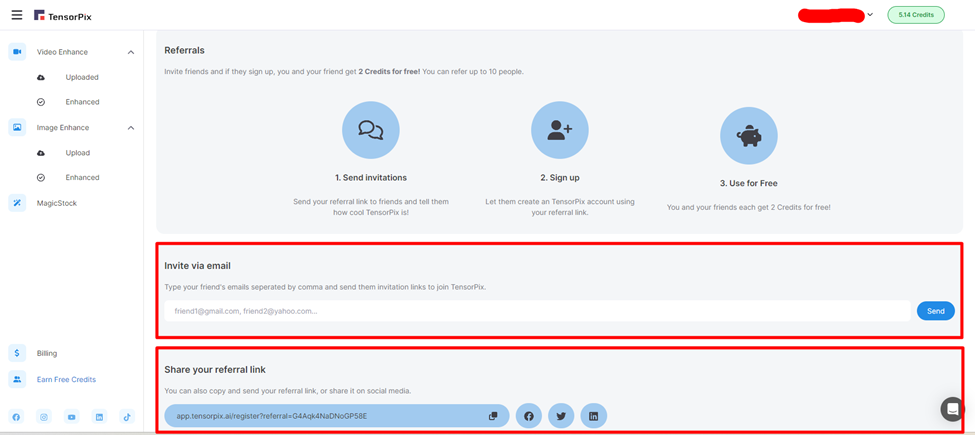Click the Image Enhance picture icon
Image resolution: width=975 pixels, height=435 pixels.
(x=17, y=127)
